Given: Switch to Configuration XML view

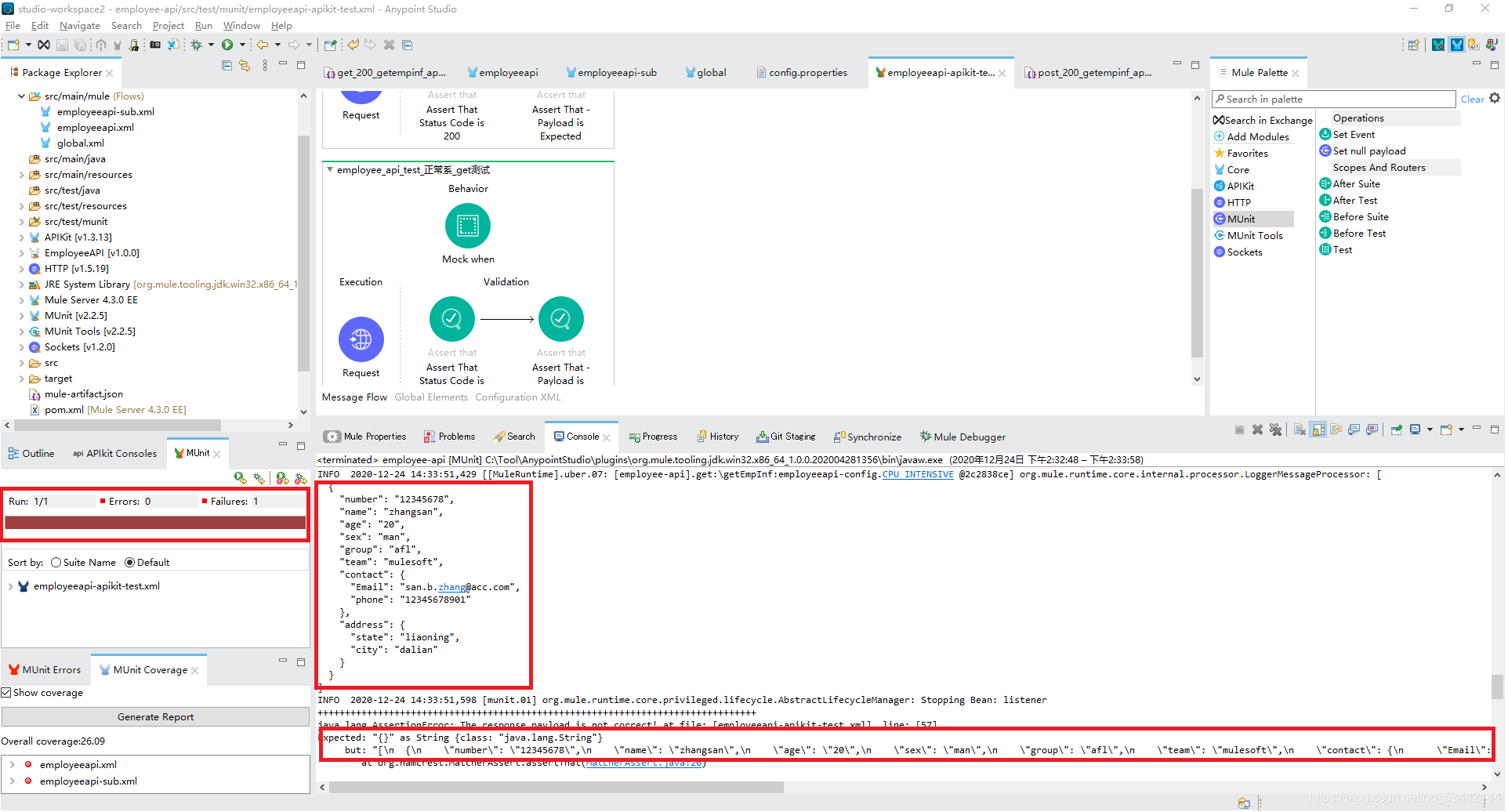Looking at the screenshot, I should pyautogui.click(x=518, y=397).
